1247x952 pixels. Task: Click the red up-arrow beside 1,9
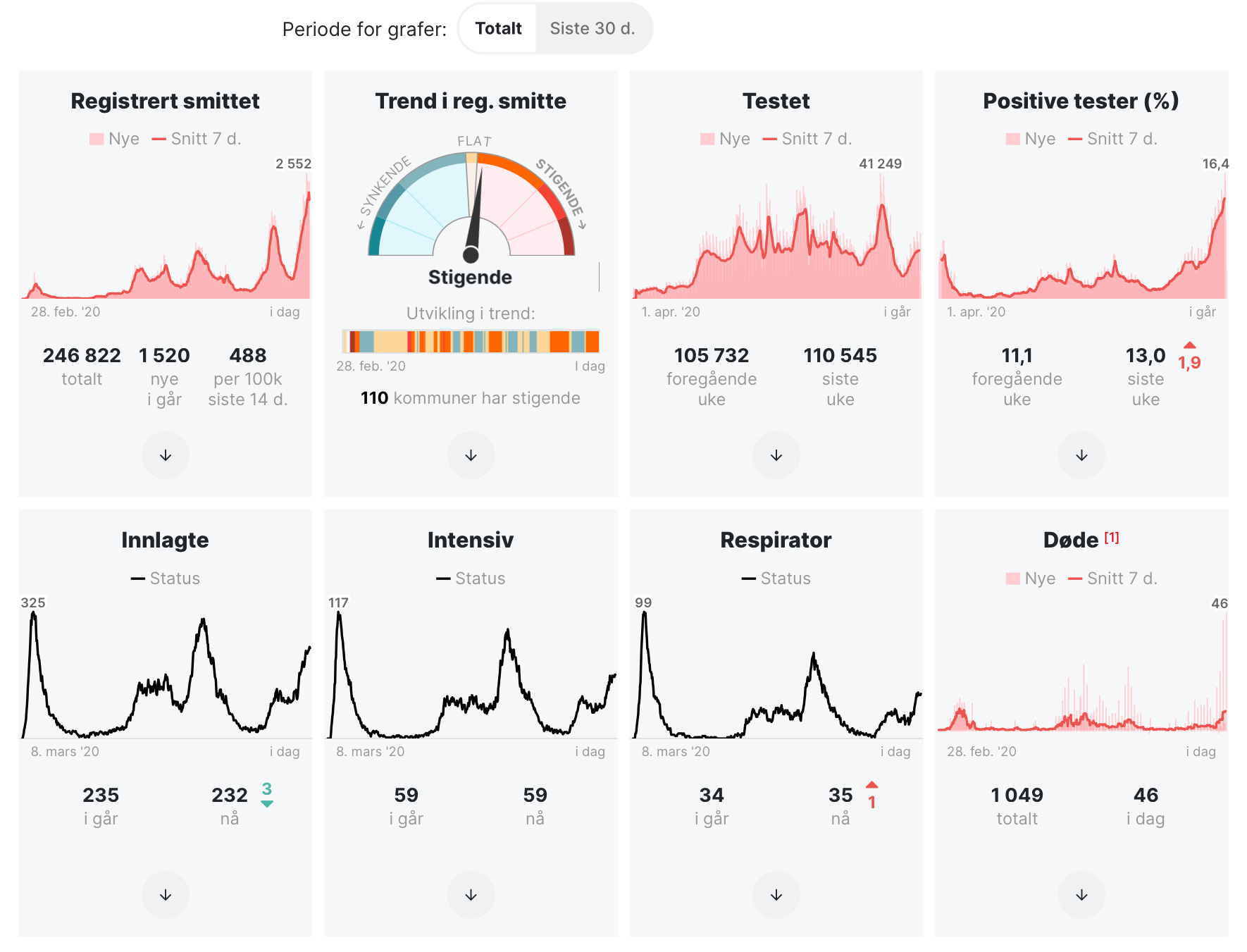[1190, 345]
